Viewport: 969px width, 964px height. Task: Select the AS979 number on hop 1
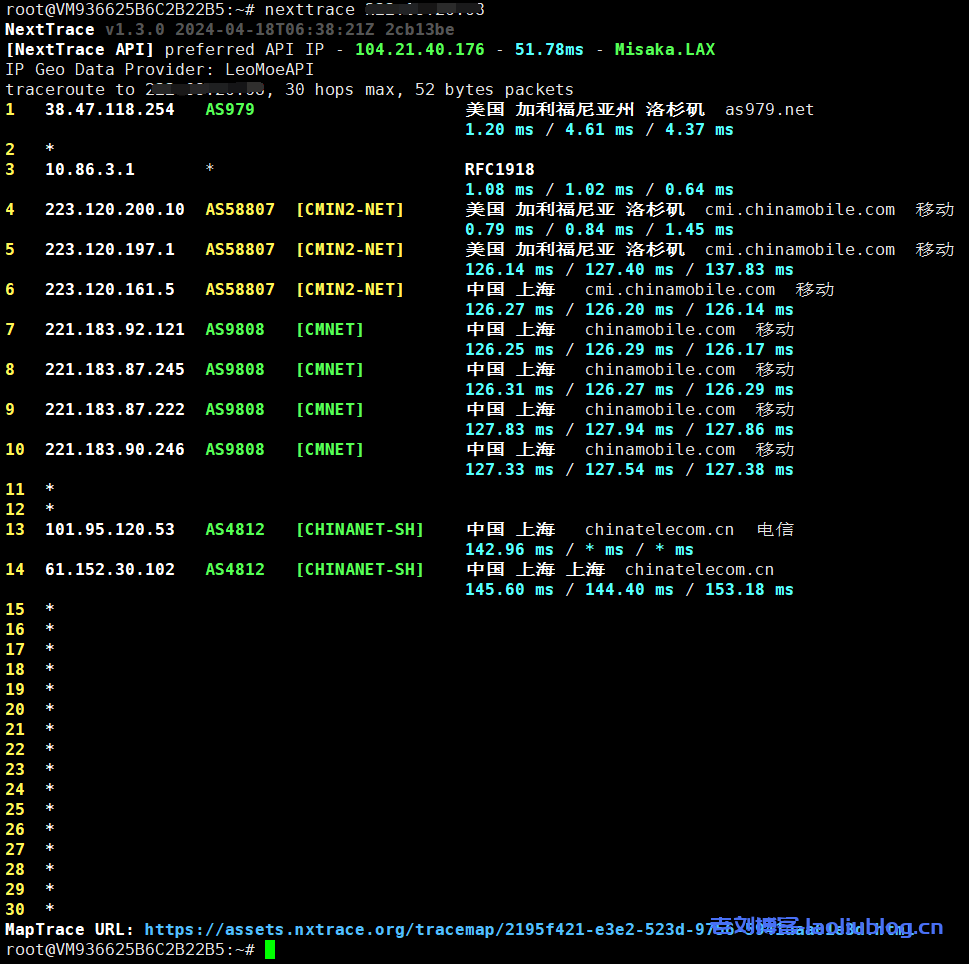point(229,109)
